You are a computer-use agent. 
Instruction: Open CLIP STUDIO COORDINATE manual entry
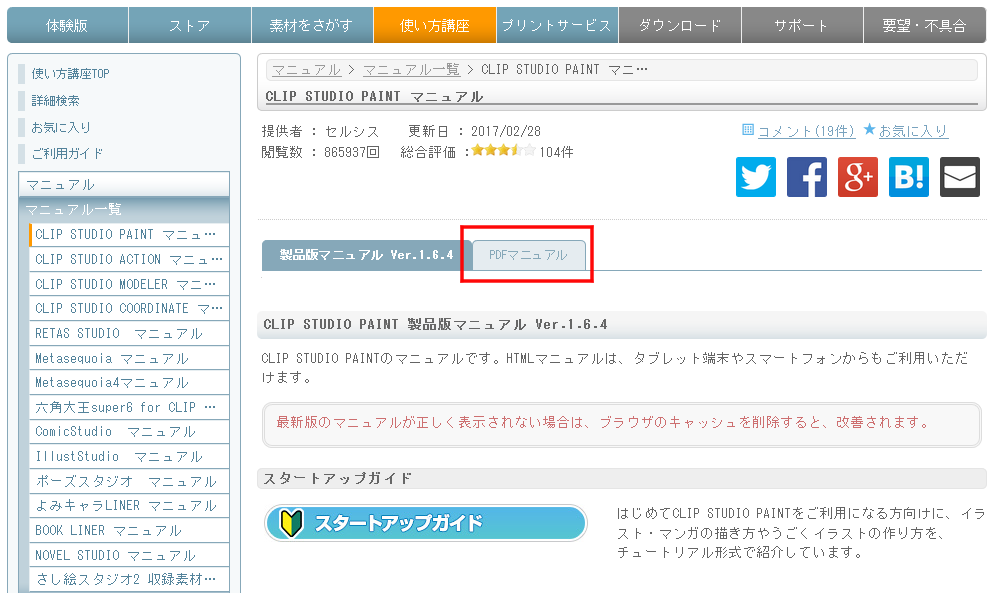(x=129, y=308)
